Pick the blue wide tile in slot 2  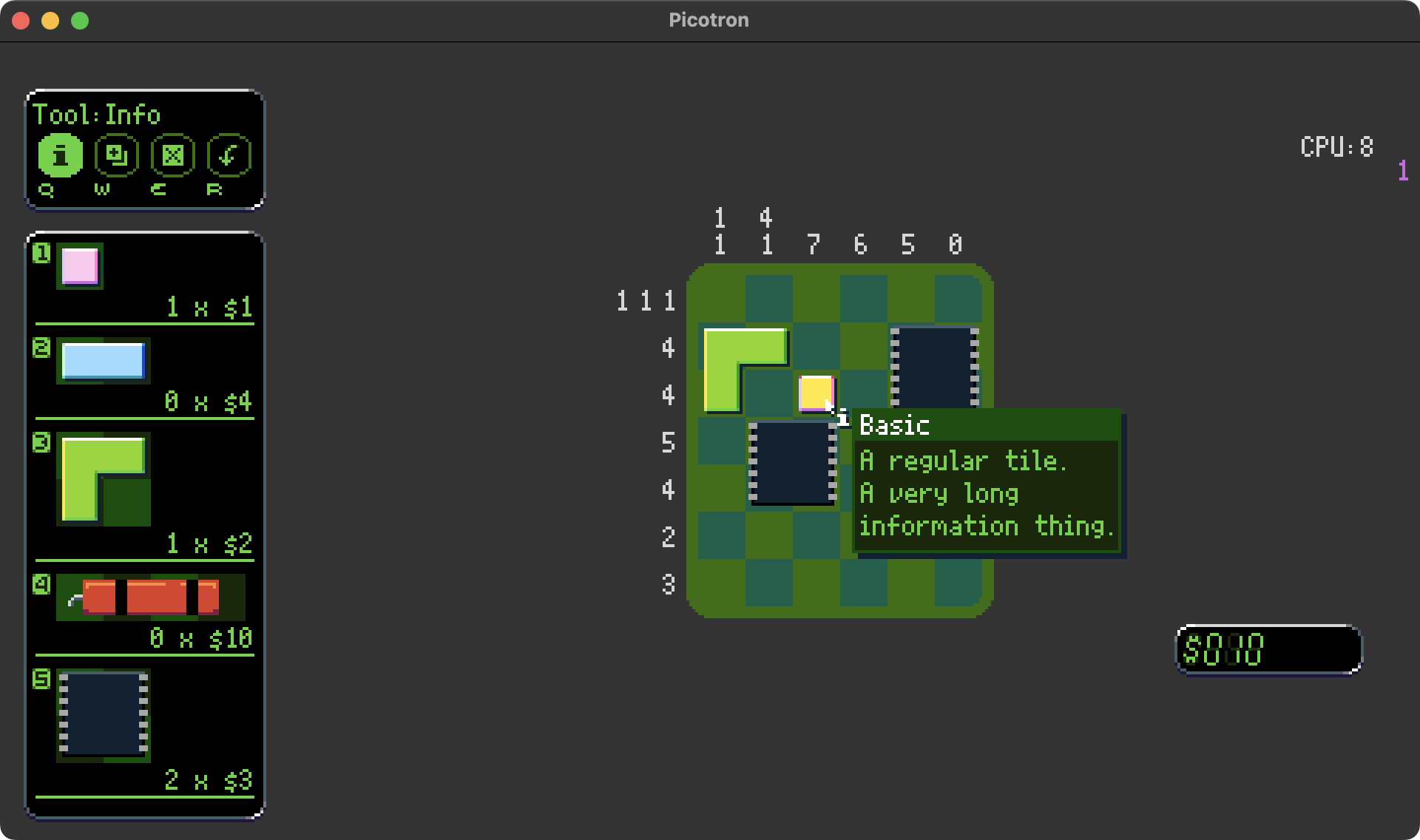tap(104, 361)
